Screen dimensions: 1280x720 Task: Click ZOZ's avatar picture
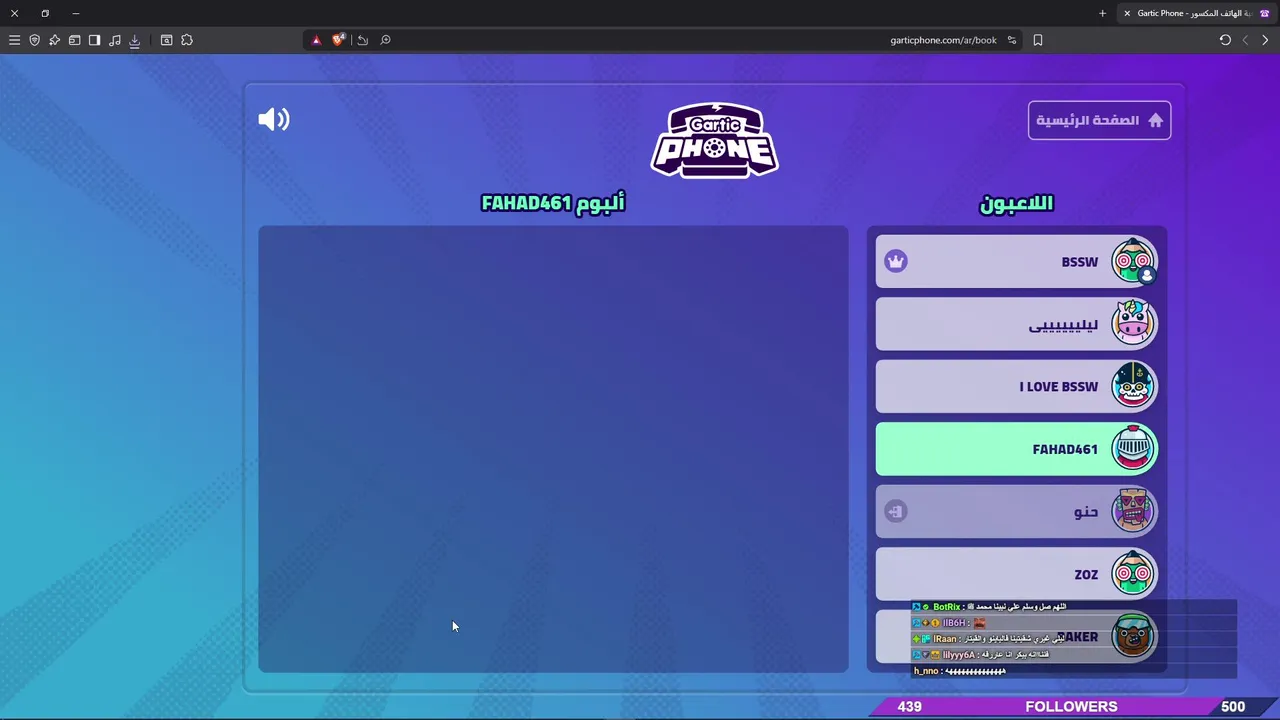pos(1133,574)
